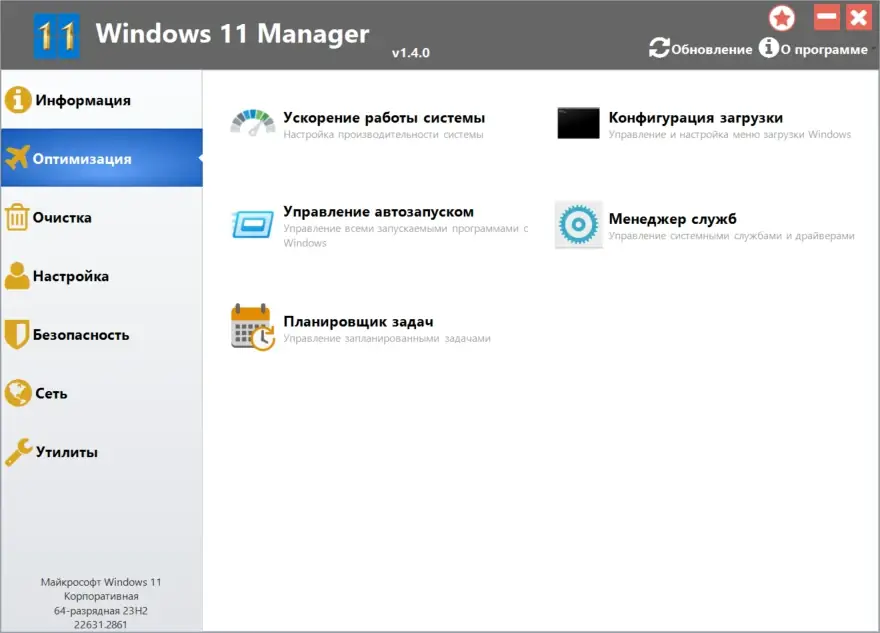This screenshot has width=880, height=633.
Task: Click the calendar clock icon for task scheduler
Action: (x=253, y=328)
